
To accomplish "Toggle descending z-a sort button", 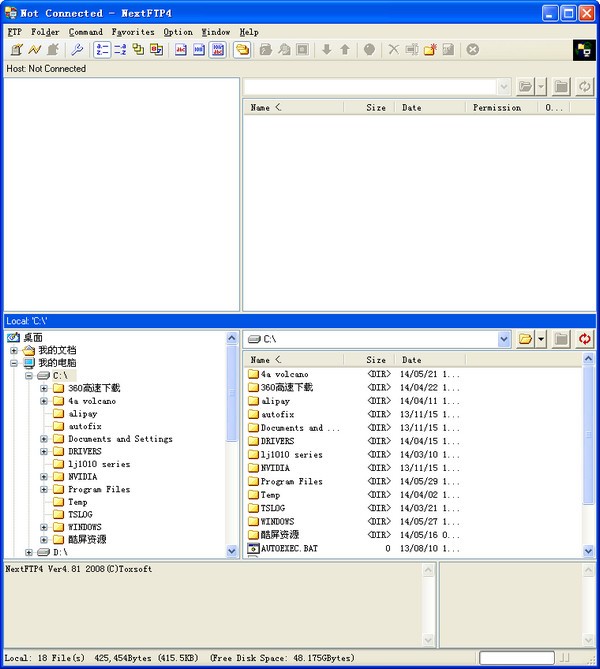I will [120, 49].
